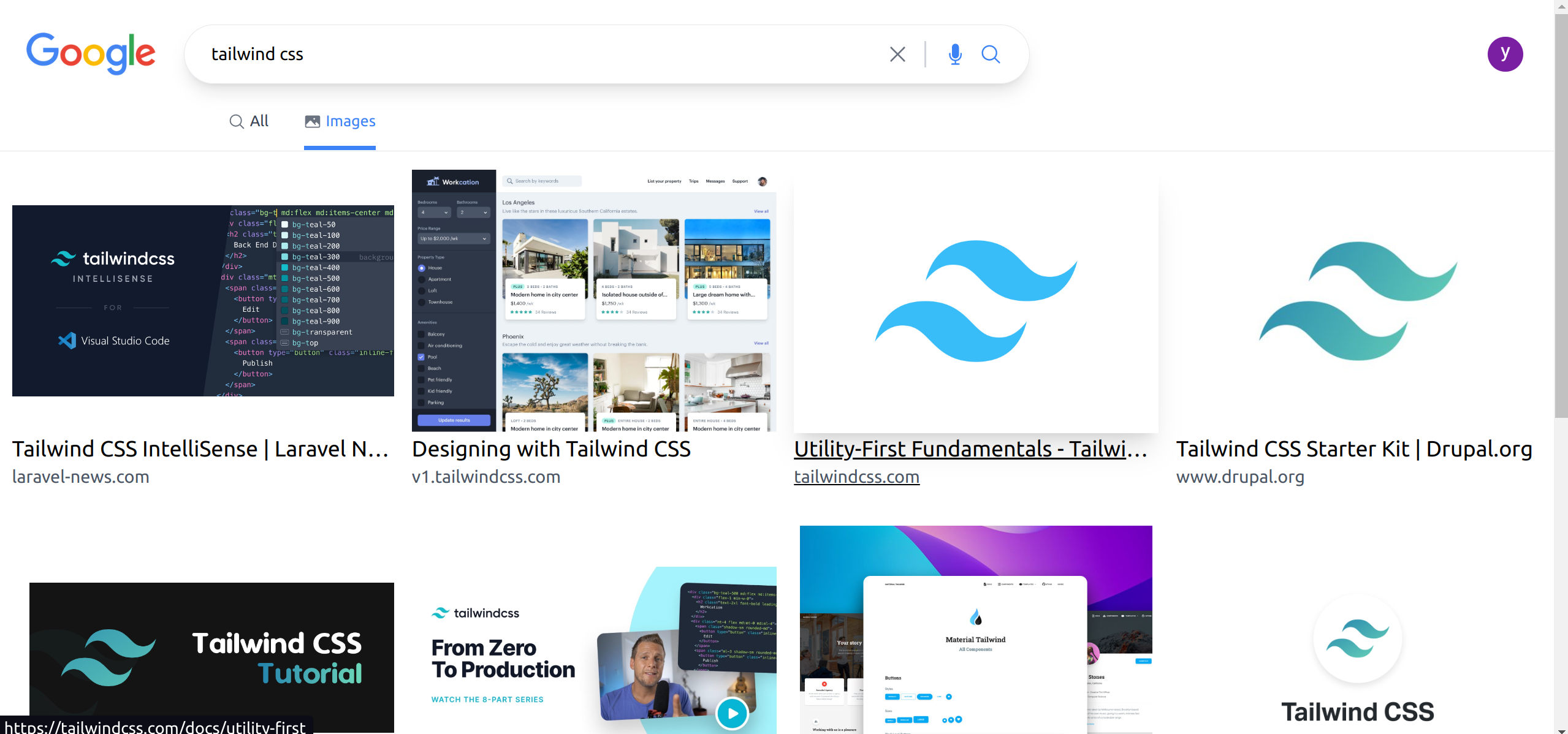The image size is (1568, 734).
Task: Visit the tailwindcss.com source link
Action: coord(856,477)
